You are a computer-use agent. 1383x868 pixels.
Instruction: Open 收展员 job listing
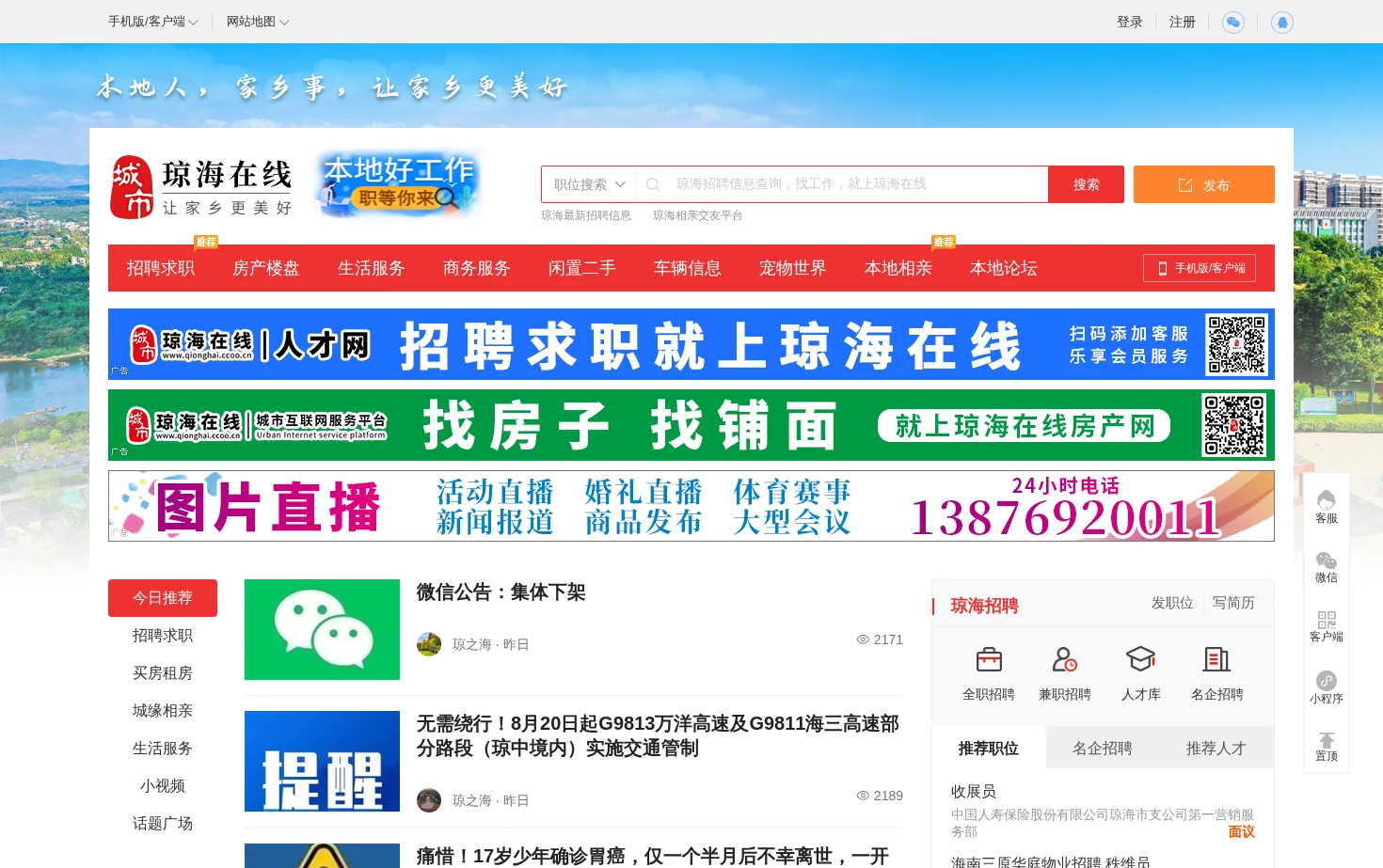click(x=974, y=792)
